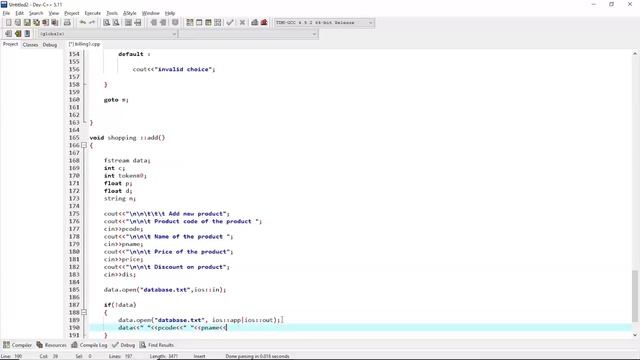Click the Close All toolbar icon
This screenshot has width=640, height=360.
[55, 22]
